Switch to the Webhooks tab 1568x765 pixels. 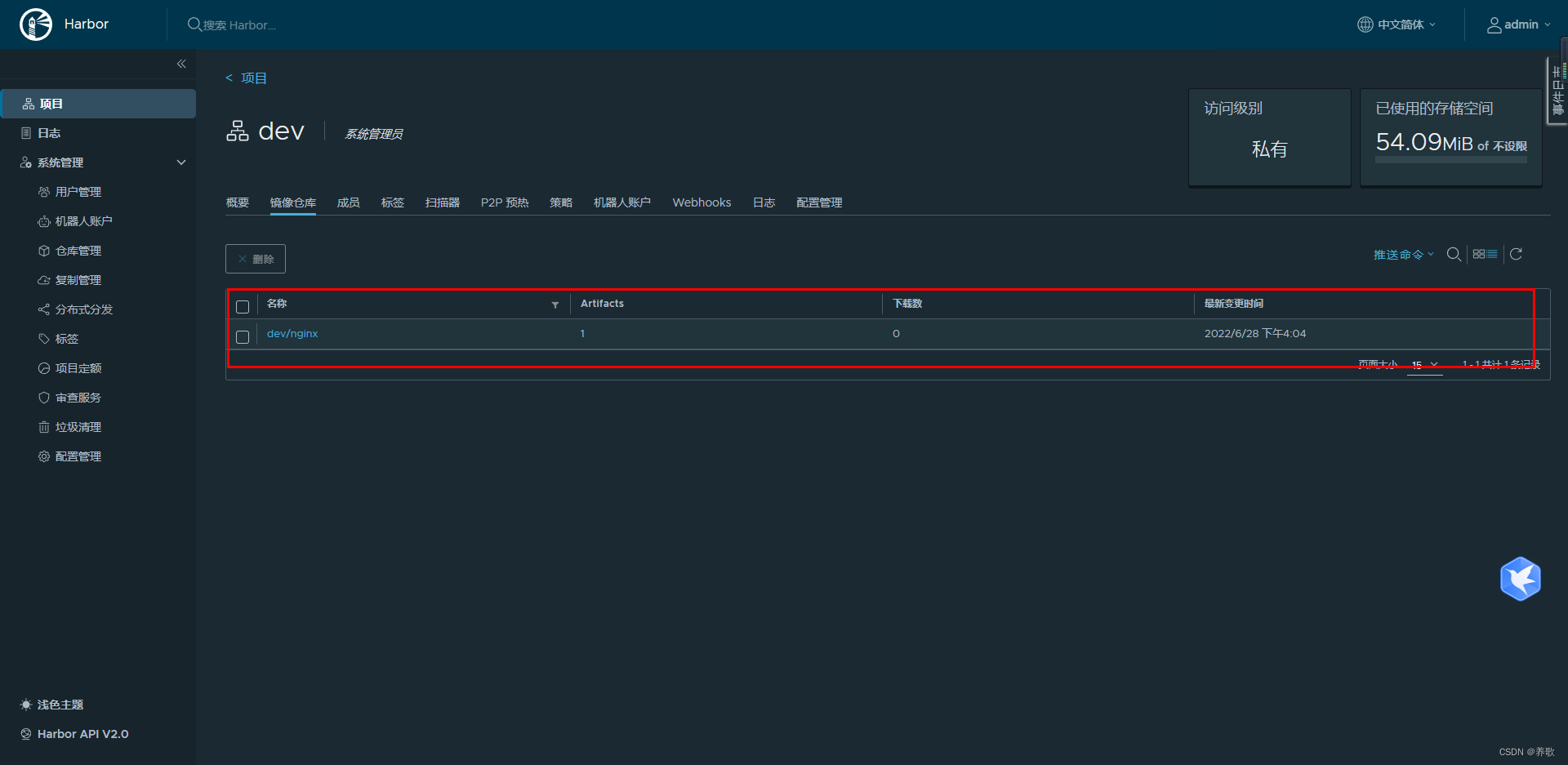(x=702, y=202)
